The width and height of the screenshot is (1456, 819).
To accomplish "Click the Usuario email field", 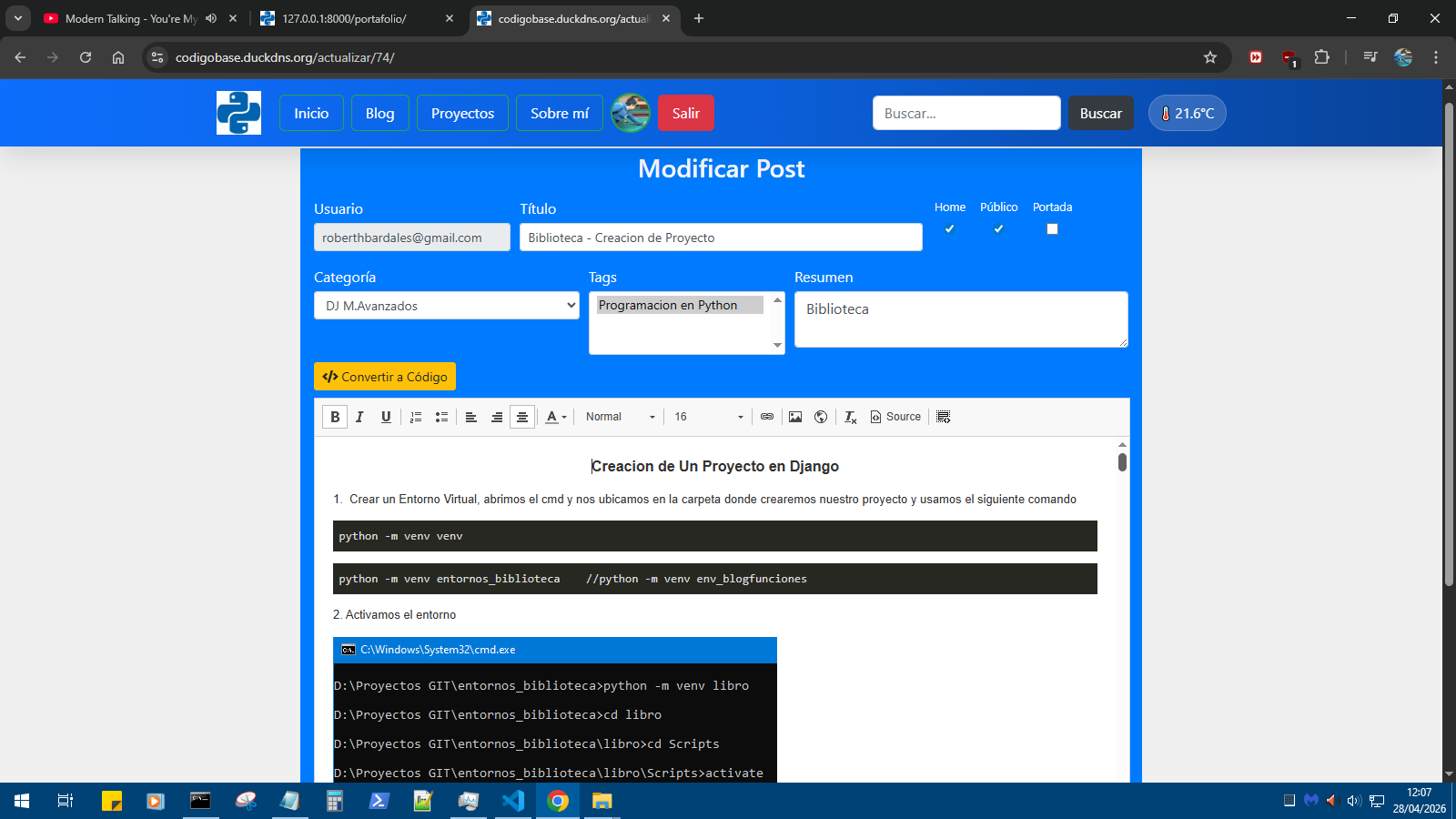I will coord(412,238).
